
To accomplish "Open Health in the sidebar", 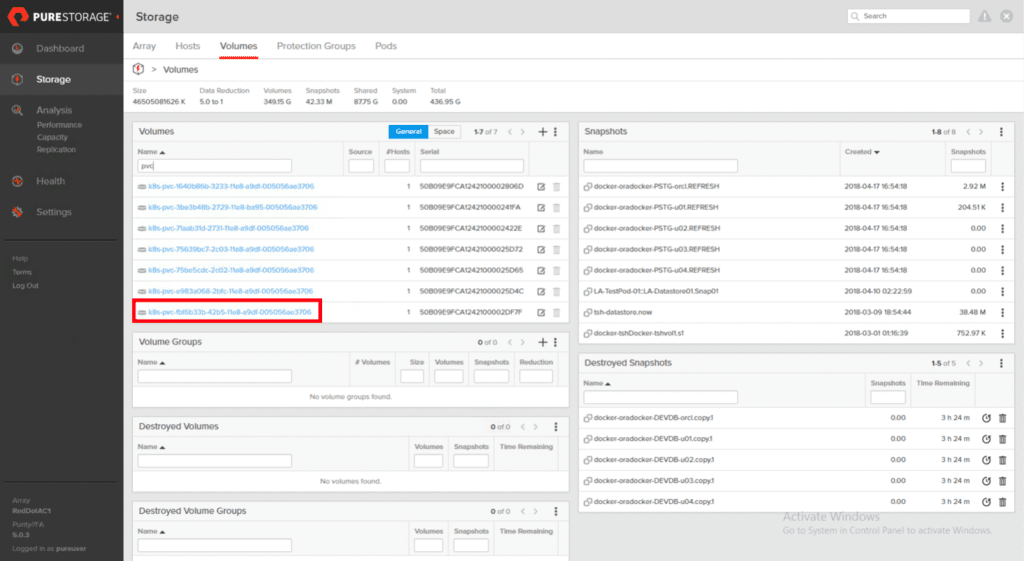I will click(50, 181).
